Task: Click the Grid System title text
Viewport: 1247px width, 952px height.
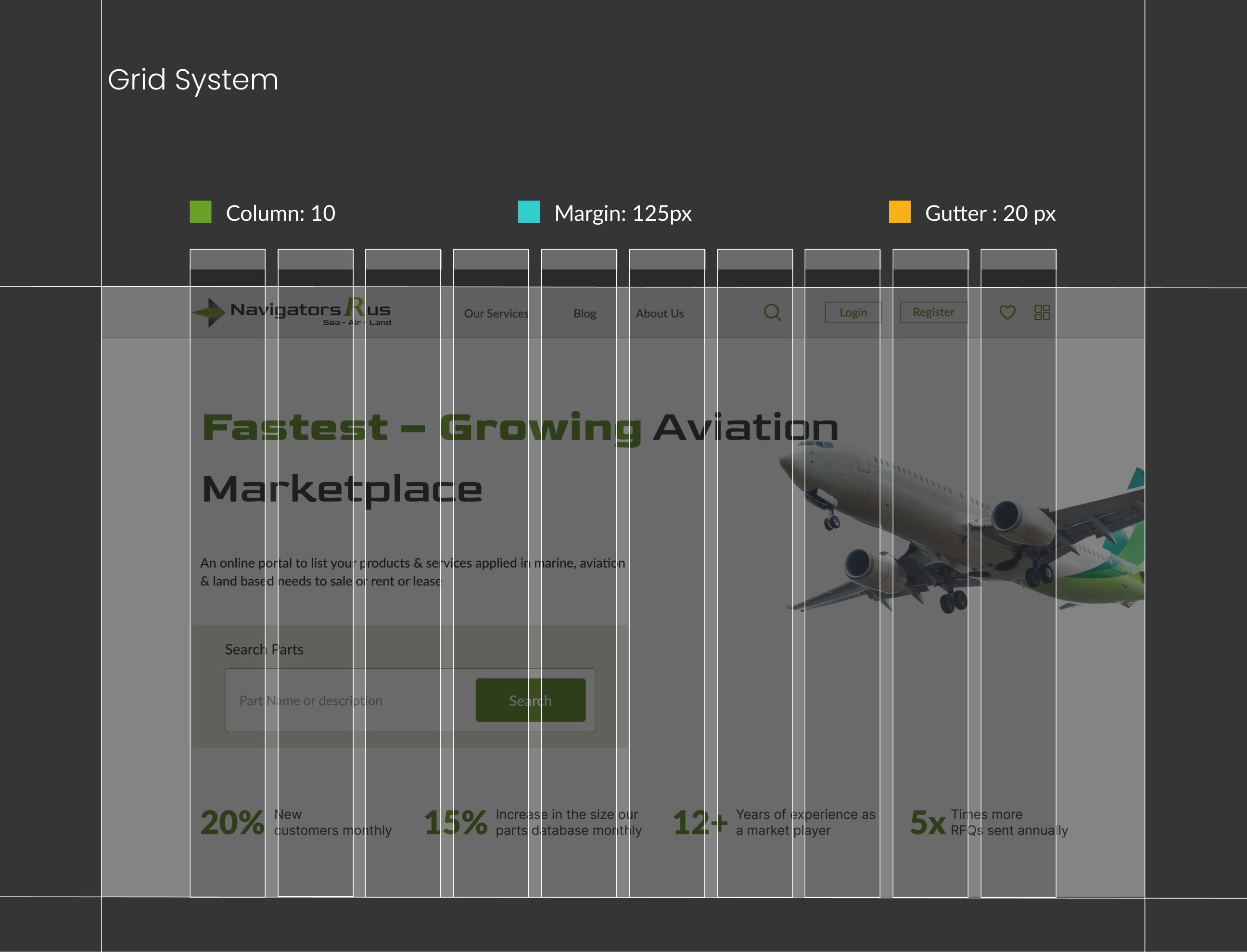Action: (192, 79)
